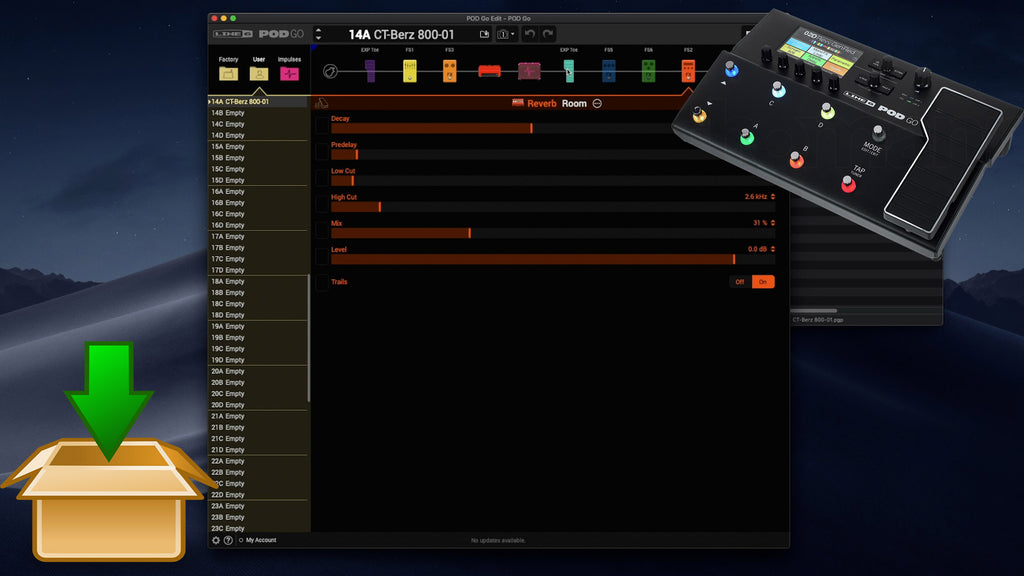Open settings with the gear icon
1024x576 pixels.
tap(216, 540)
